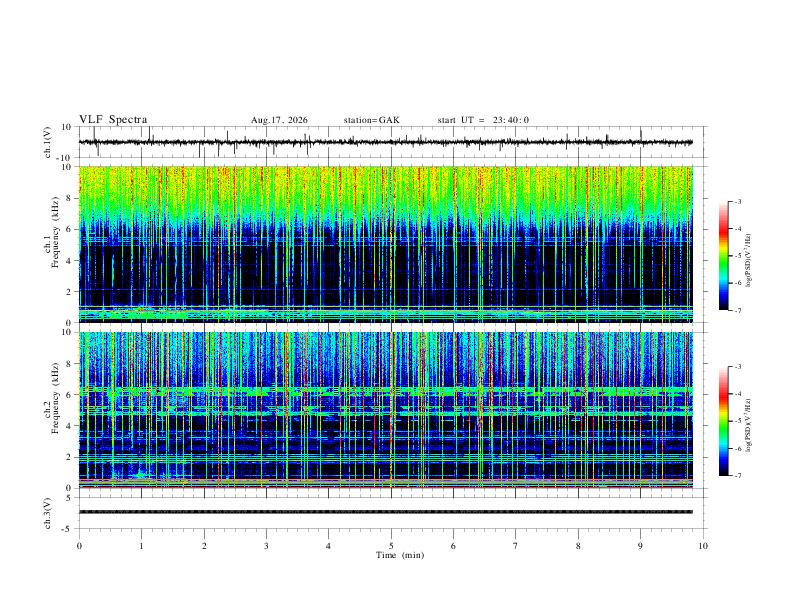Click the Time (min) axis label
This screenshot has width=792, height=612.
point(400,555)
